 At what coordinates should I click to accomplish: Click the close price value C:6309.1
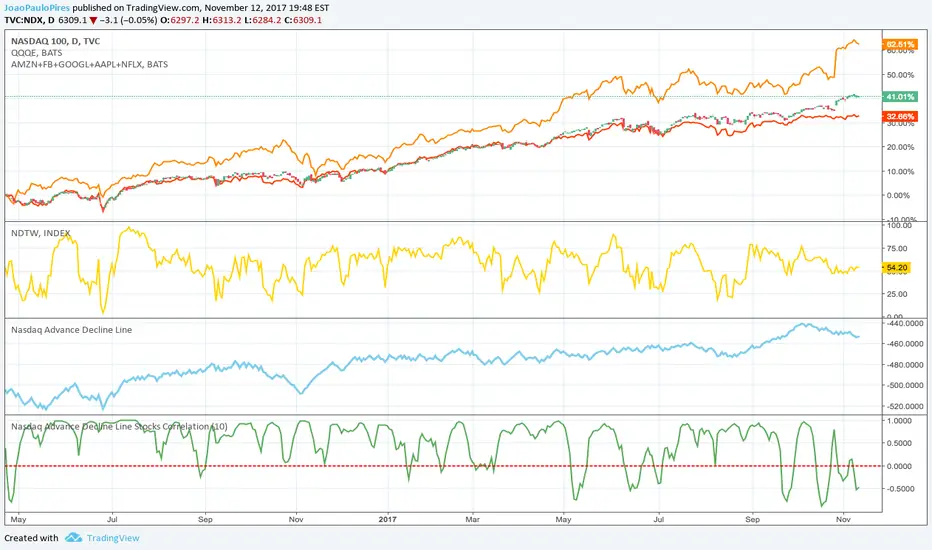[303, 20]
